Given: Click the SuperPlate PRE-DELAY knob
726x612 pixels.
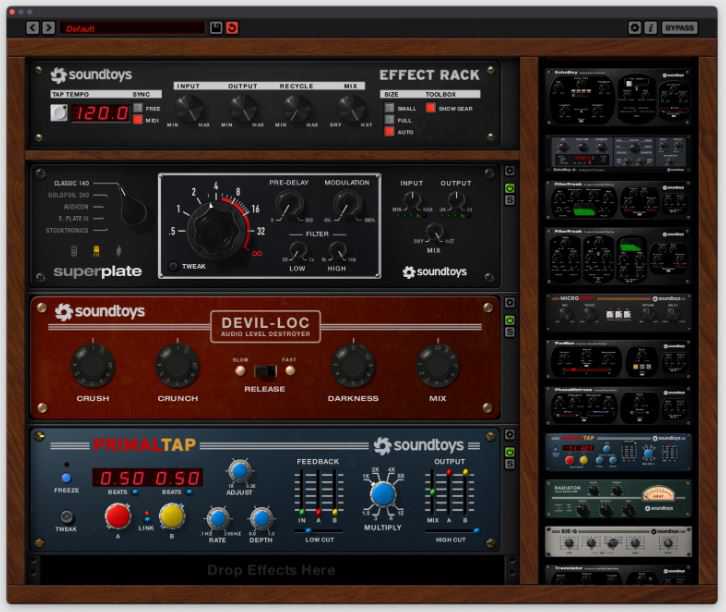Looking at the screenshot, I should coord(289,205).
